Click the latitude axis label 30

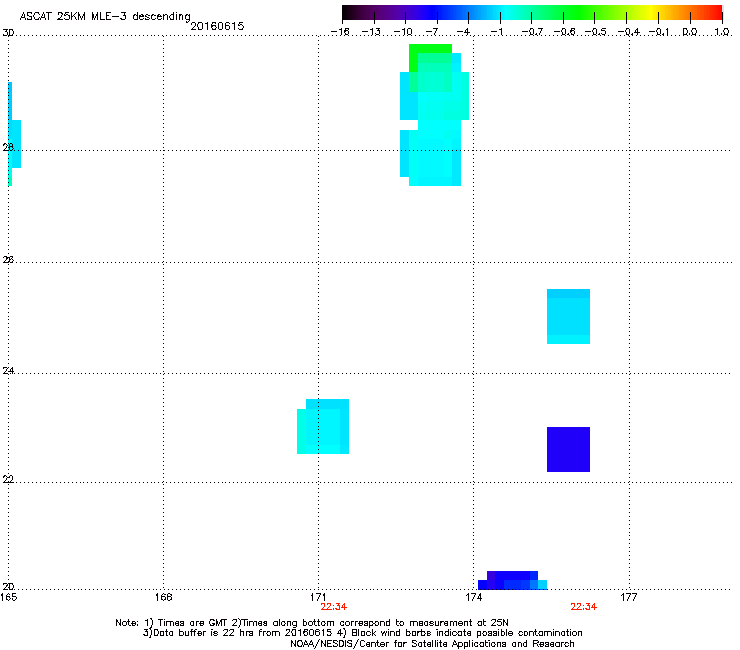8,33
